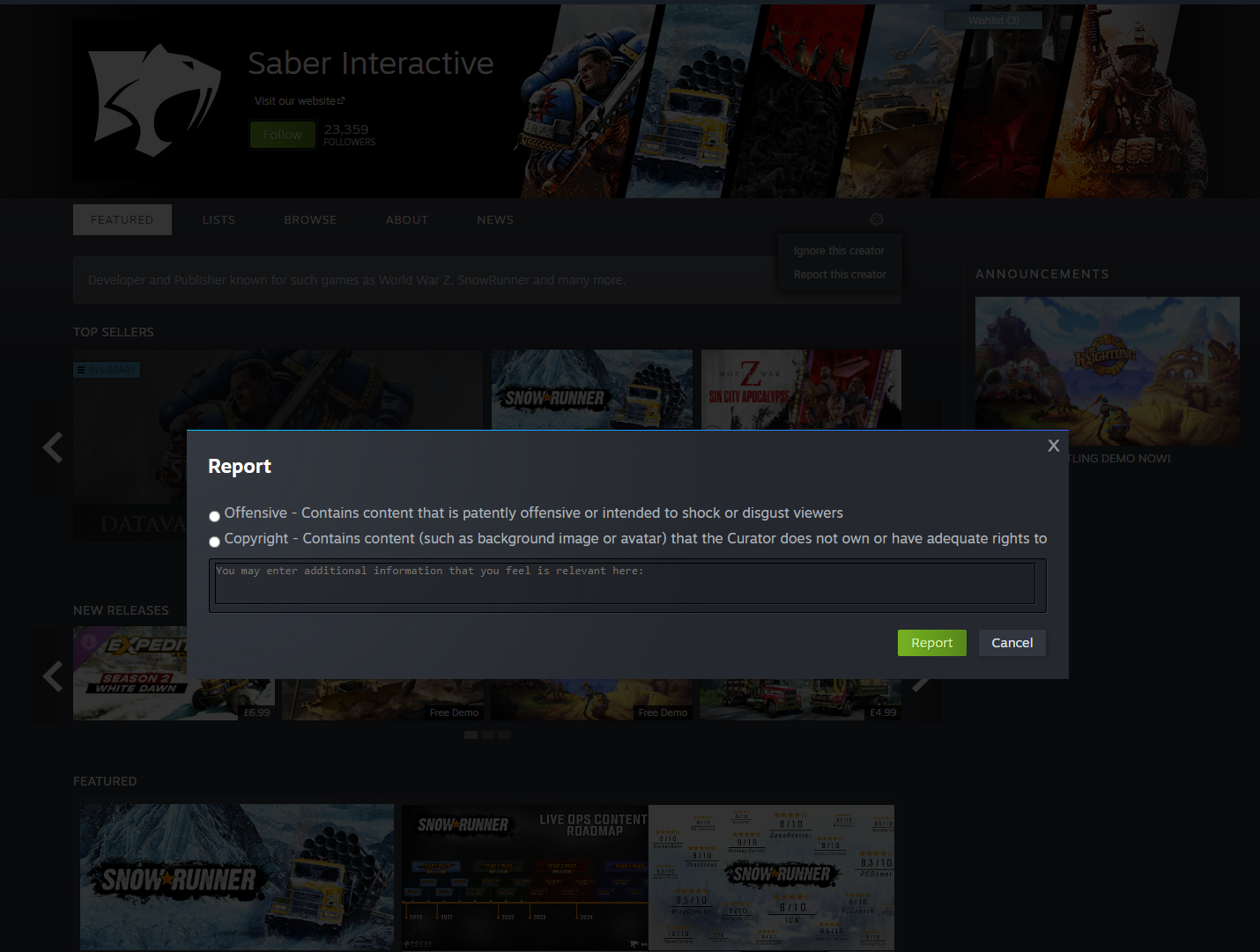Screen dimensions: 1260x952
Task: Click the Saber Interactive sabertooth logo
Action: tap(155, 100)
